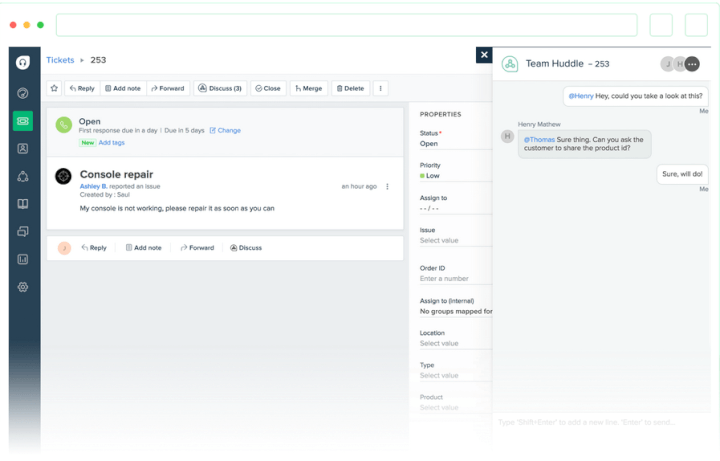
Task: Go back via Tickets breadcrumb link
Action: click(x=60, y=60)
